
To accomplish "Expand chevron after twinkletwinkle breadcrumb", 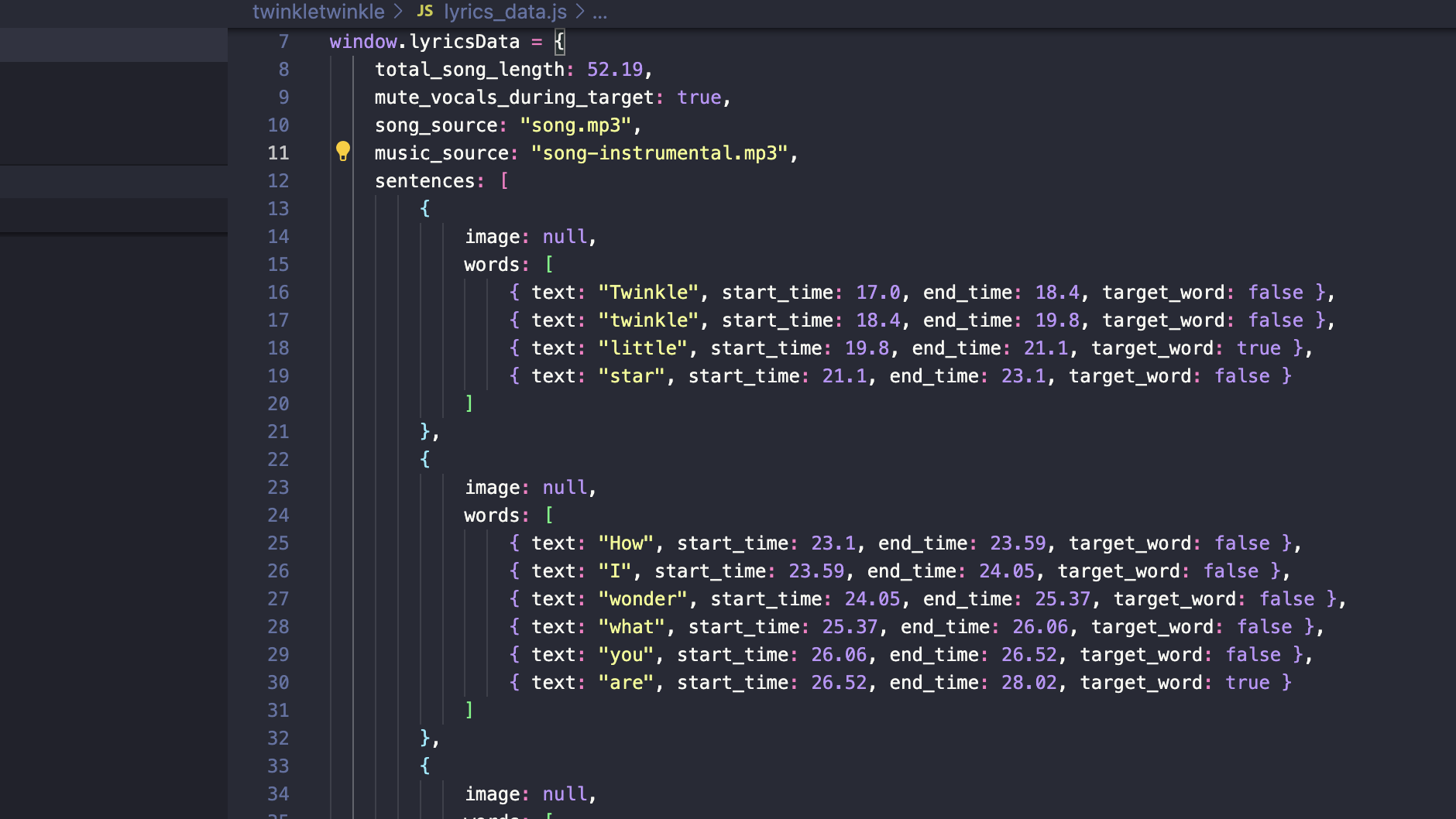I will point(398,12).
